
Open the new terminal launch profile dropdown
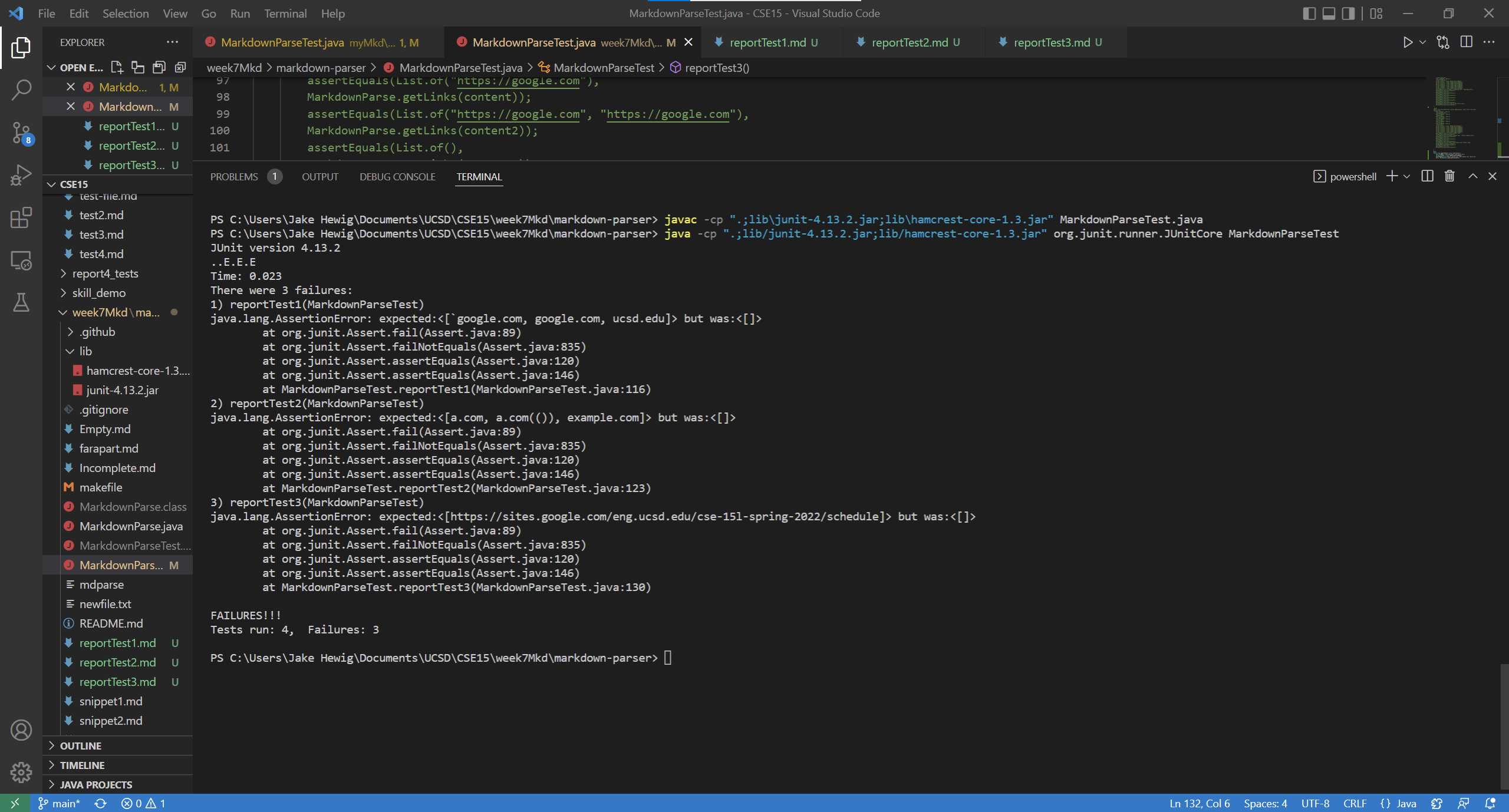1407,176
